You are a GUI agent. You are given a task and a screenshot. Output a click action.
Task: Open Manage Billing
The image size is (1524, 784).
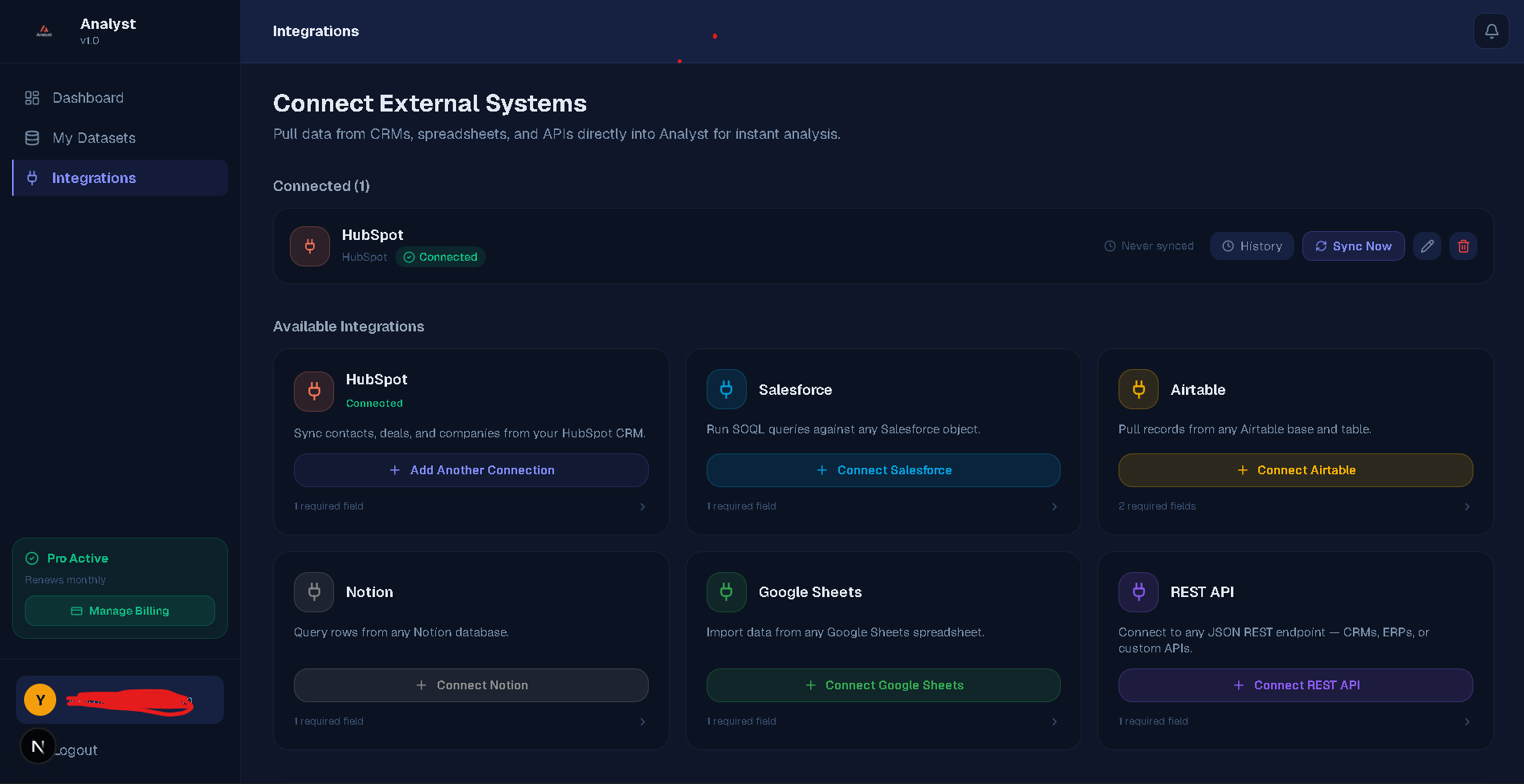point(120,611)
